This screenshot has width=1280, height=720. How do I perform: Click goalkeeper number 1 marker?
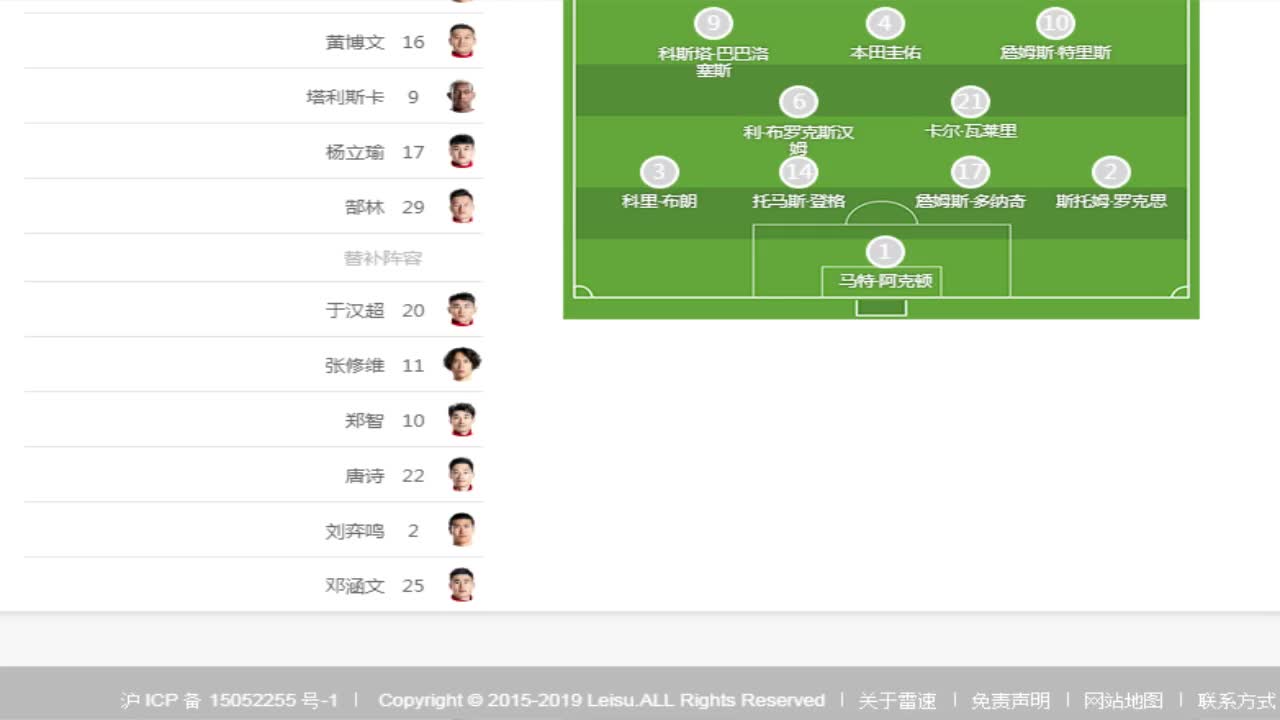884,252
